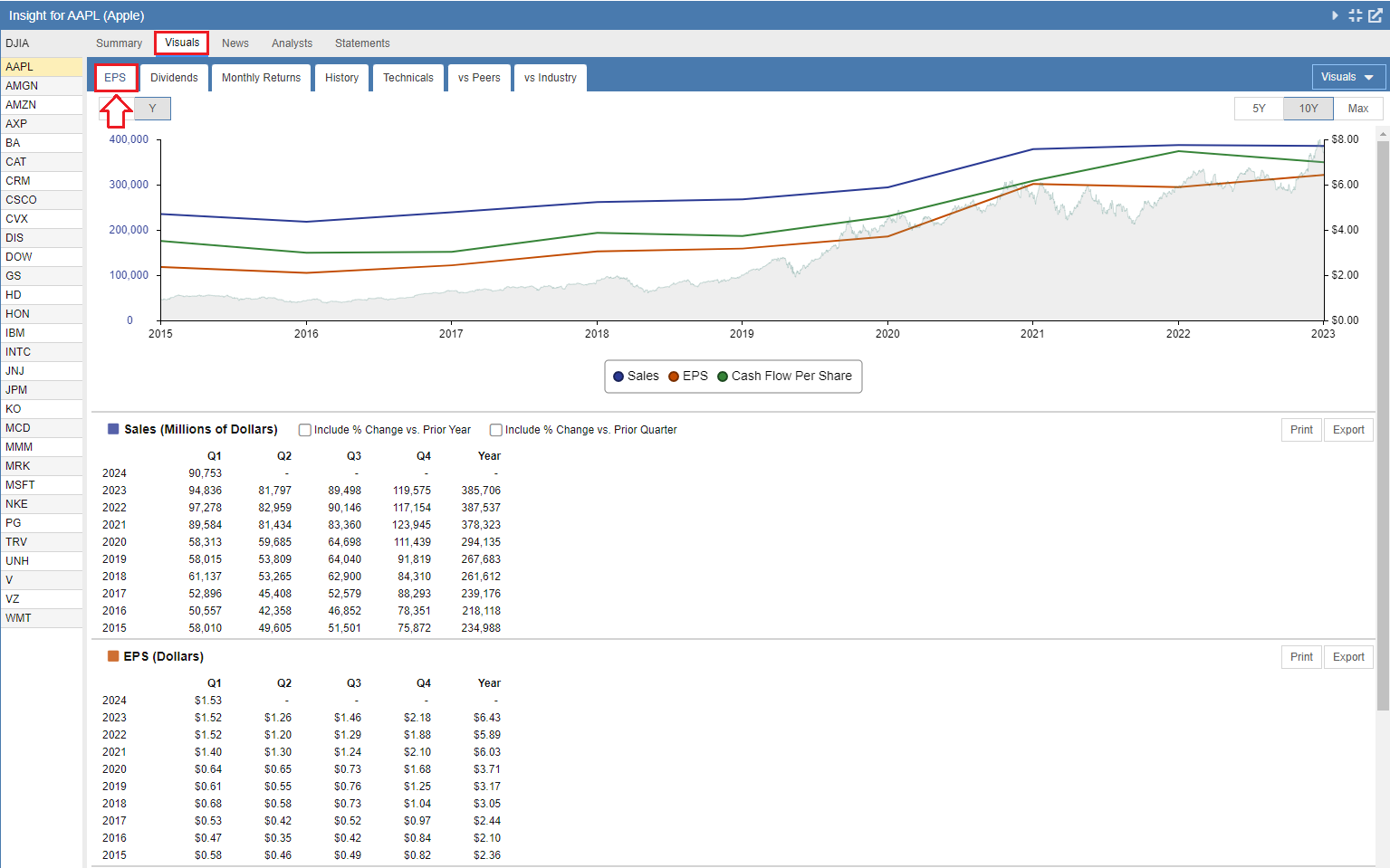
Task: Select BA in the ticker list
Action: click(x=42, y=143)
